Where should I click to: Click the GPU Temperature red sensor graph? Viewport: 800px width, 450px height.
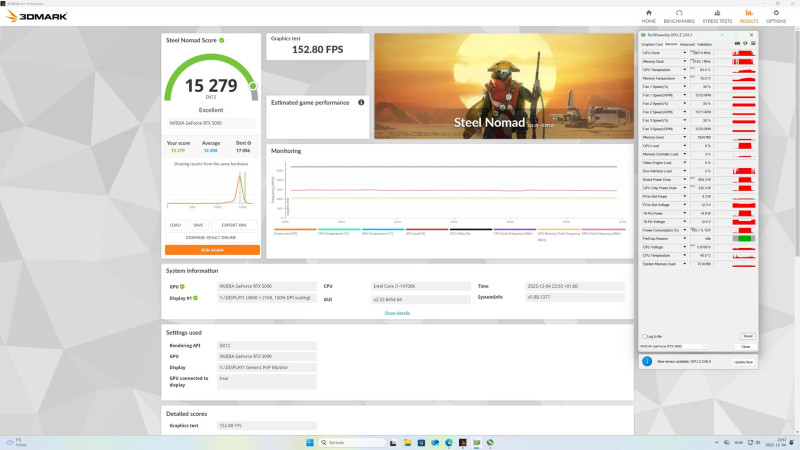coord(744,70)
